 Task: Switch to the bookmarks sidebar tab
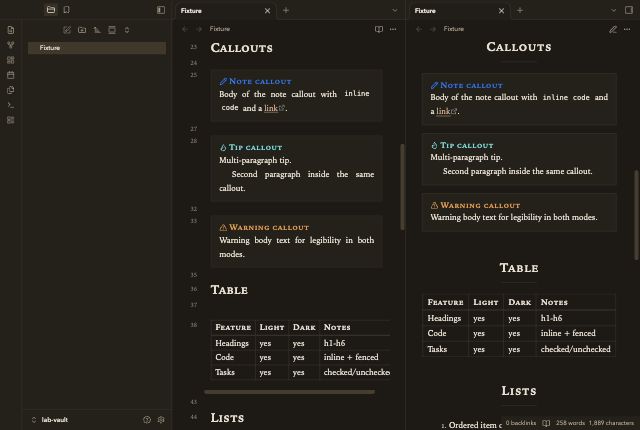[x=67, y=10]
